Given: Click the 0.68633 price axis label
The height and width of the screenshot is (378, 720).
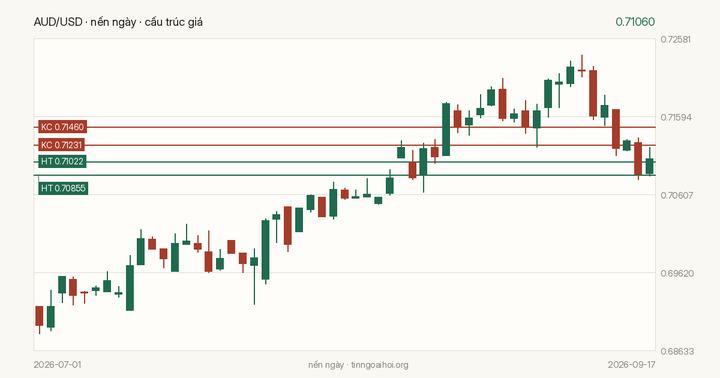Looking at the screenshot, I should 675,351.
